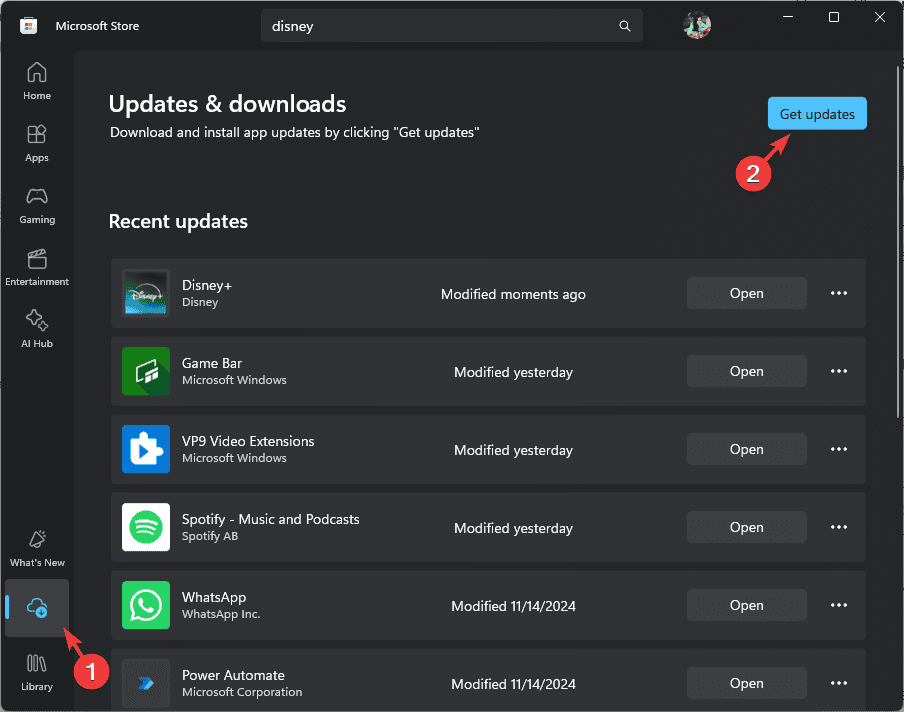Show more options for VP9 Video Extensions

pyautogui.click(x=839, y=449)
